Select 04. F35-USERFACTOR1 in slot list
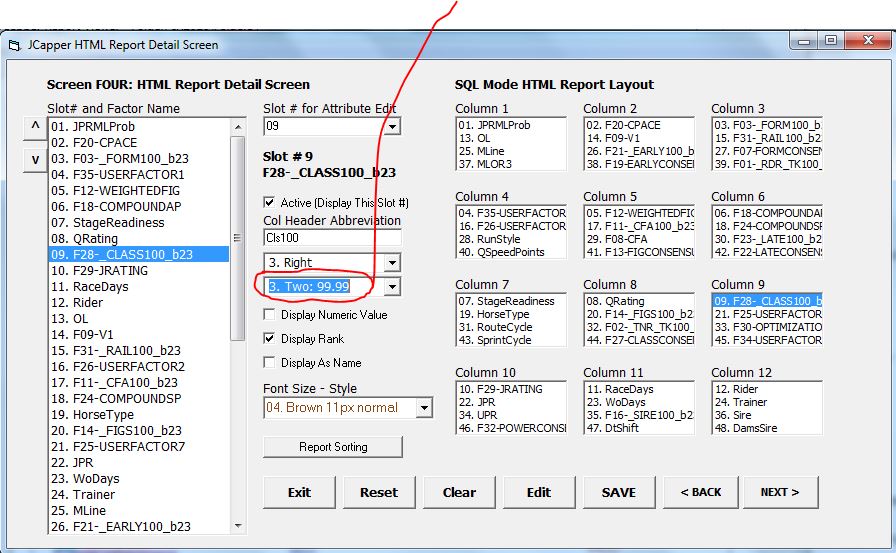The height and width of the screenshot is (553, 896). (139, 175)
